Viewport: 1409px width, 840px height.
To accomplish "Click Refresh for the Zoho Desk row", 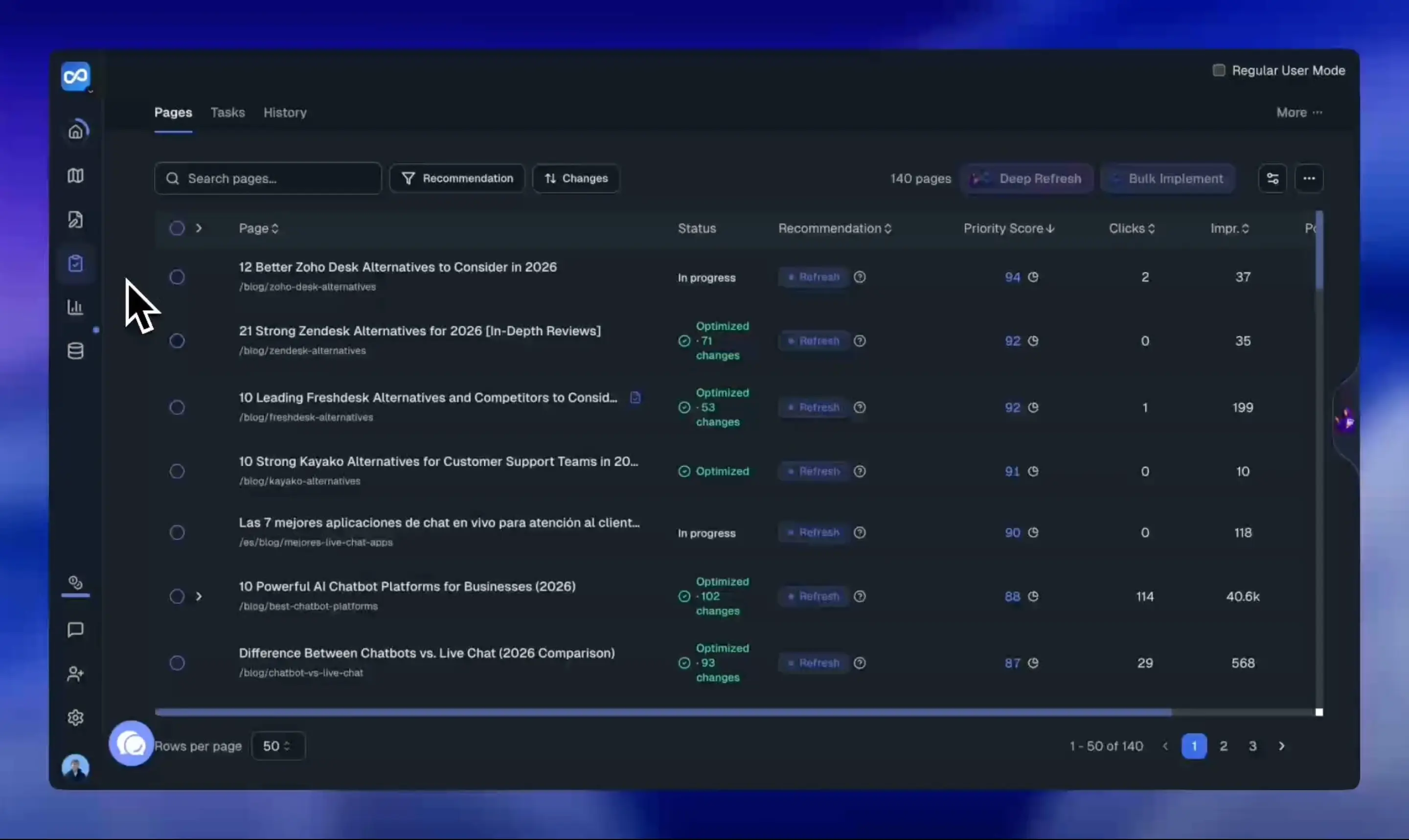I will (x=813, y=277).
